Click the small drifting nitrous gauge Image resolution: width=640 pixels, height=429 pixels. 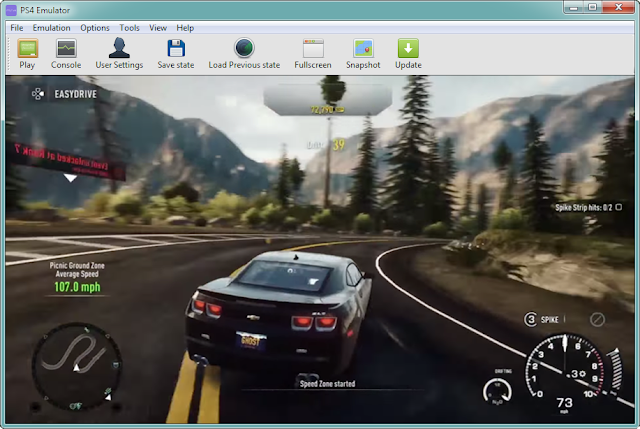498,392
